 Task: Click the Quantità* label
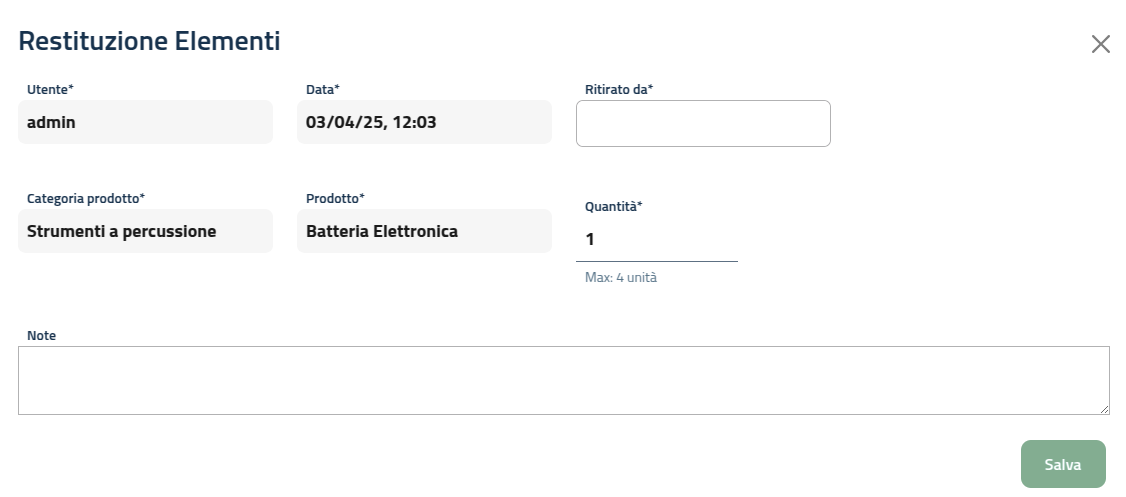(613, 206)
